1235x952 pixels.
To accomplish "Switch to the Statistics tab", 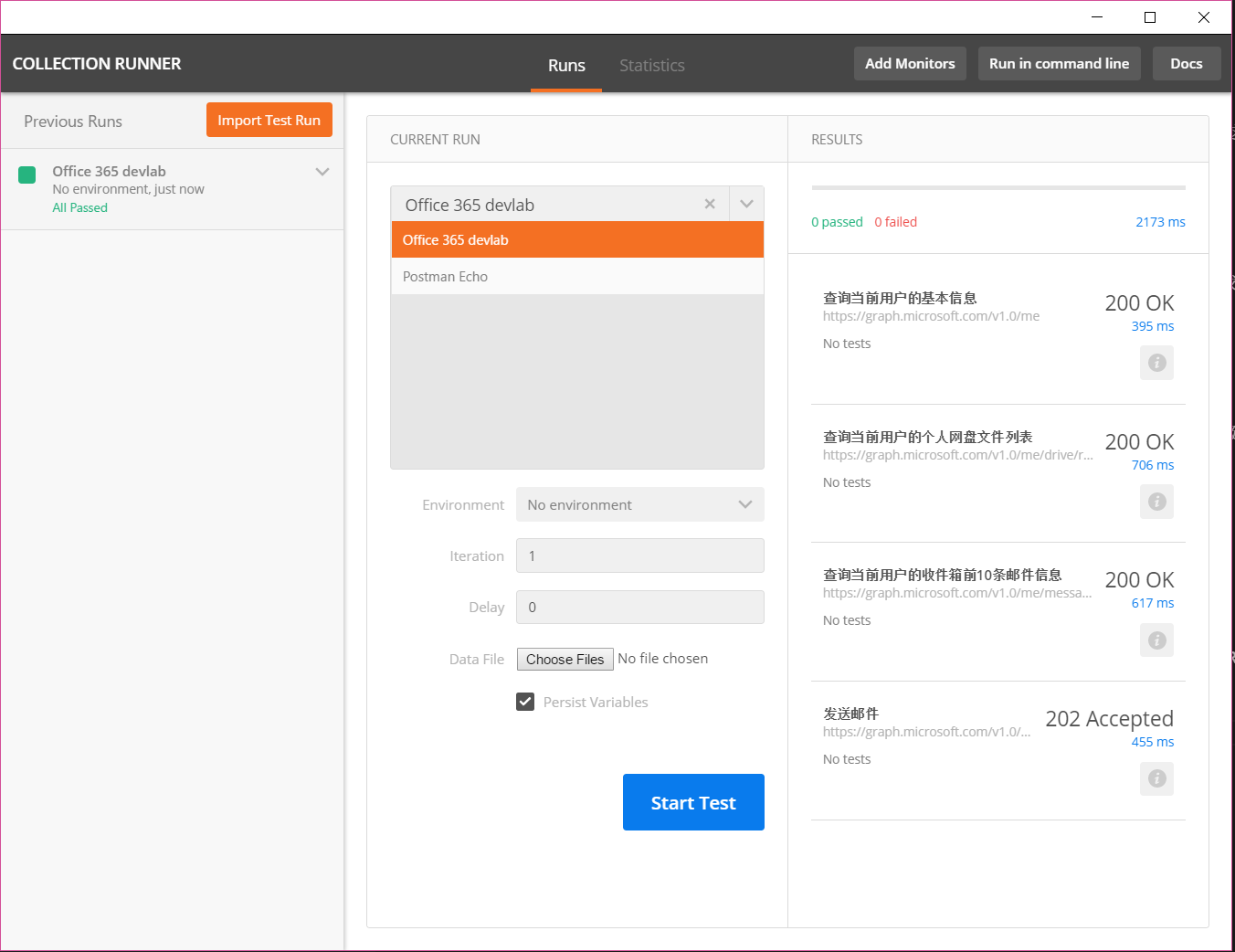I will pos(651,65).
